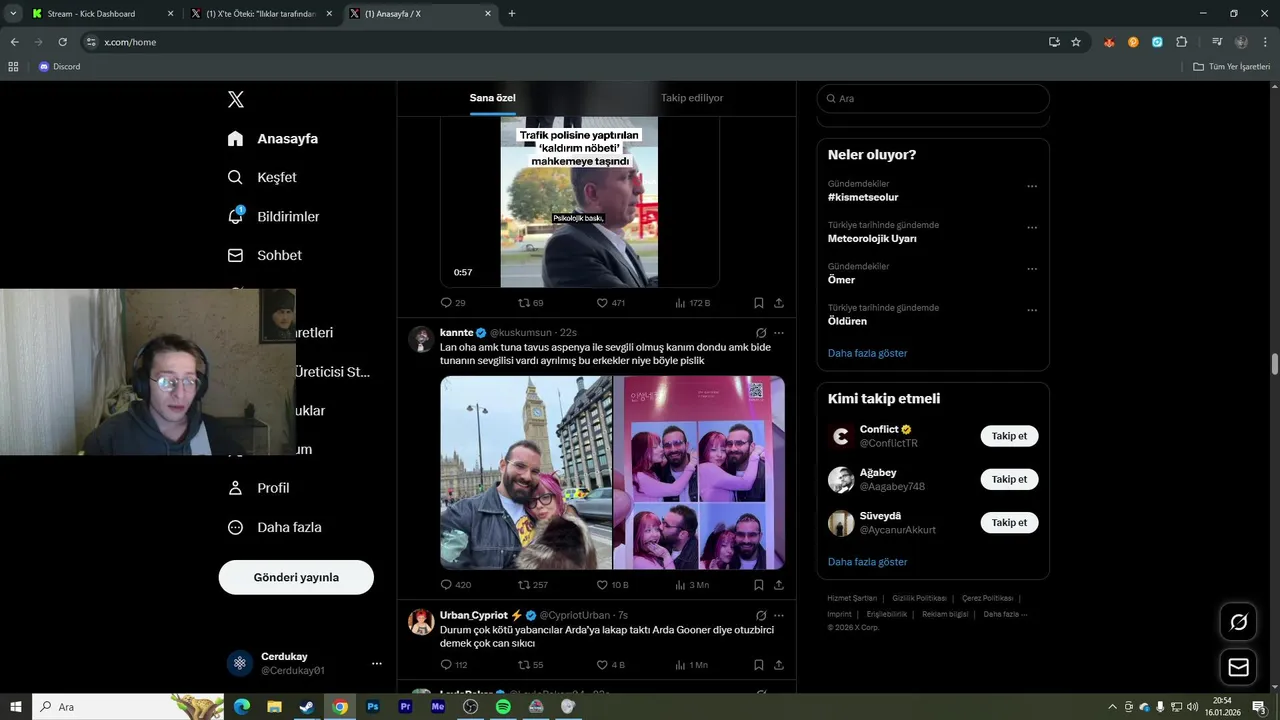Play the traffic police video
The width and height of the screenshot is (1280, 720).
[580, 202]
